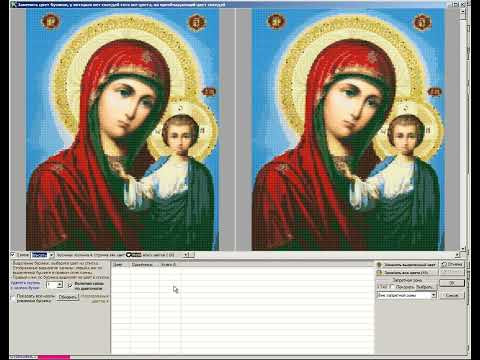Click the vertical scrollbar down arrow of the preview
480x360 pixels.
tap(463, 248)
